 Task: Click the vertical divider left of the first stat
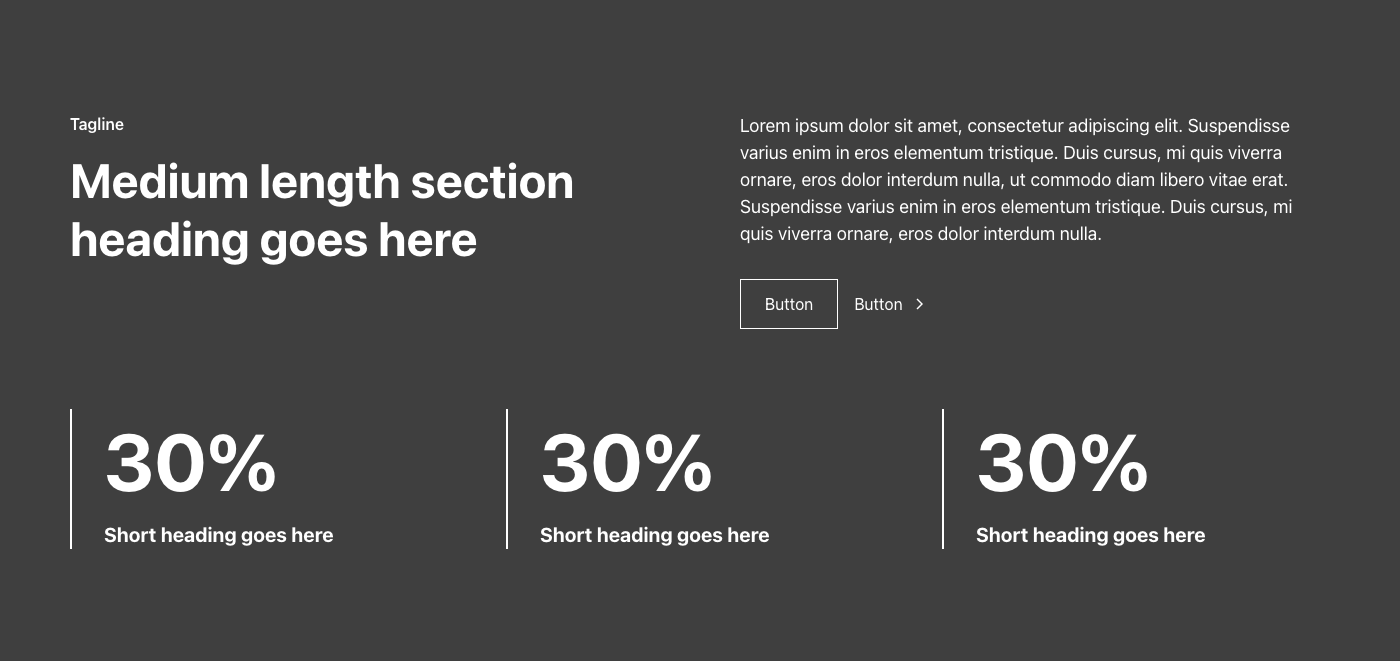pos(71,478)
